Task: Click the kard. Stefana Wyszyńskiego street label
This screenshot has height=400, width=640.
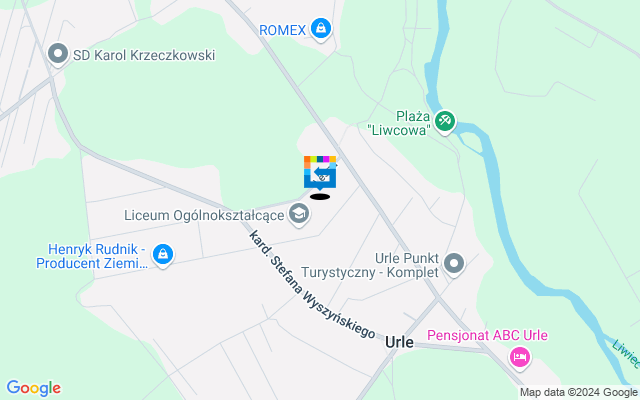Action: pyautogui.click(x=312, y=285)
